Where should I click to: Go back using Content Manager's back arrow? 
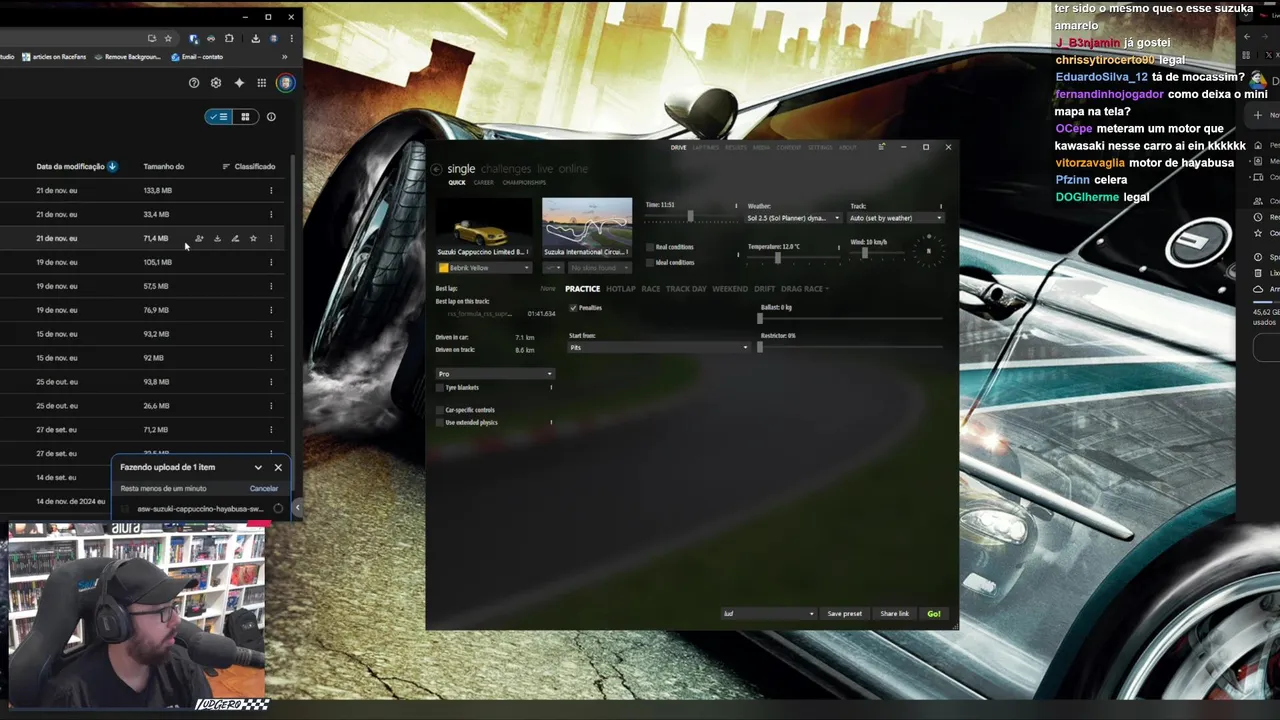(436, 169)
